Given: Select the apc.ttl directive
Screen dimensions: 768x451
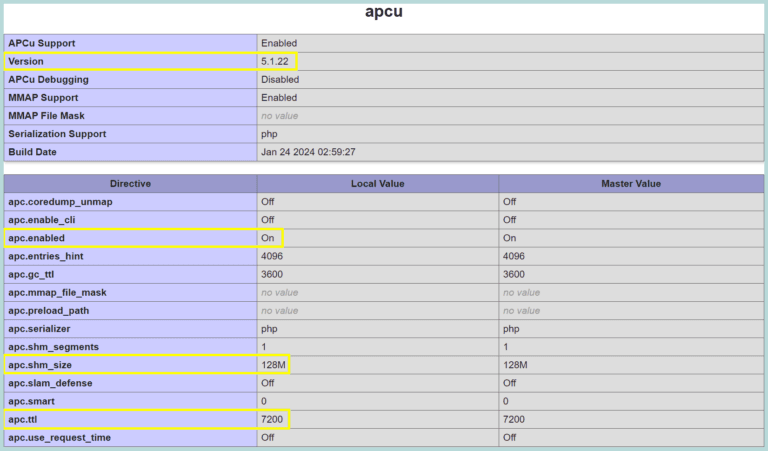Looking at the screenshot, I should click(x=23, y=419).
